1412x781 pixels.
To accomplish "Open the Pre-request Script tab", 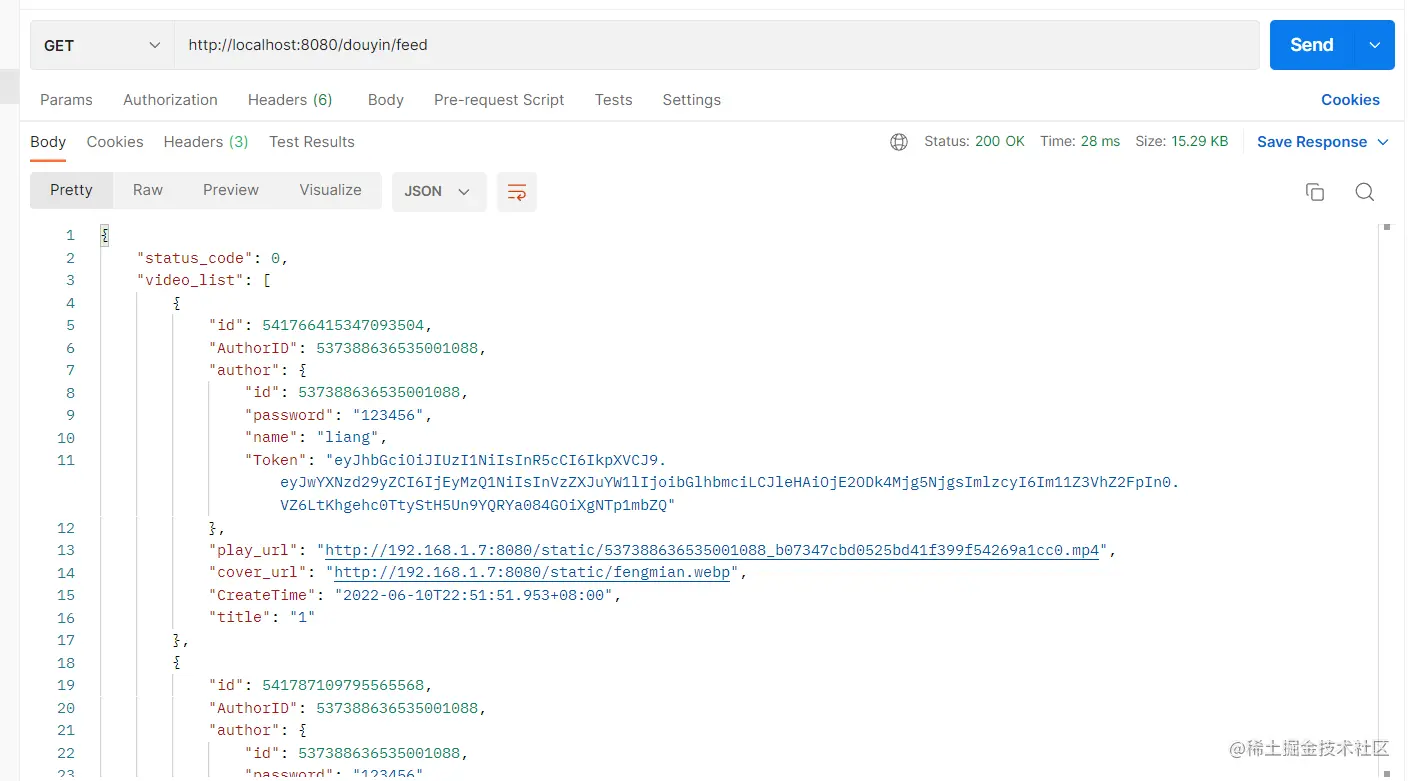I will 499,100.
